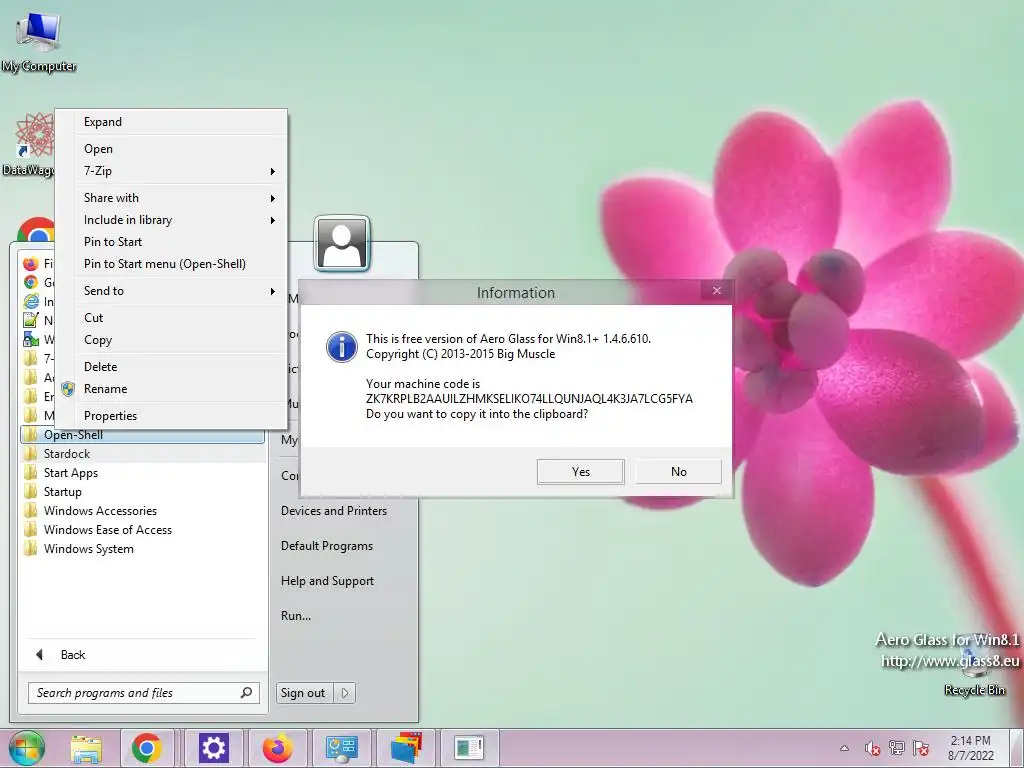1024x768 pixels.
Task: Expand the Windows Accessories folder
Action: (x=143, y=510)
